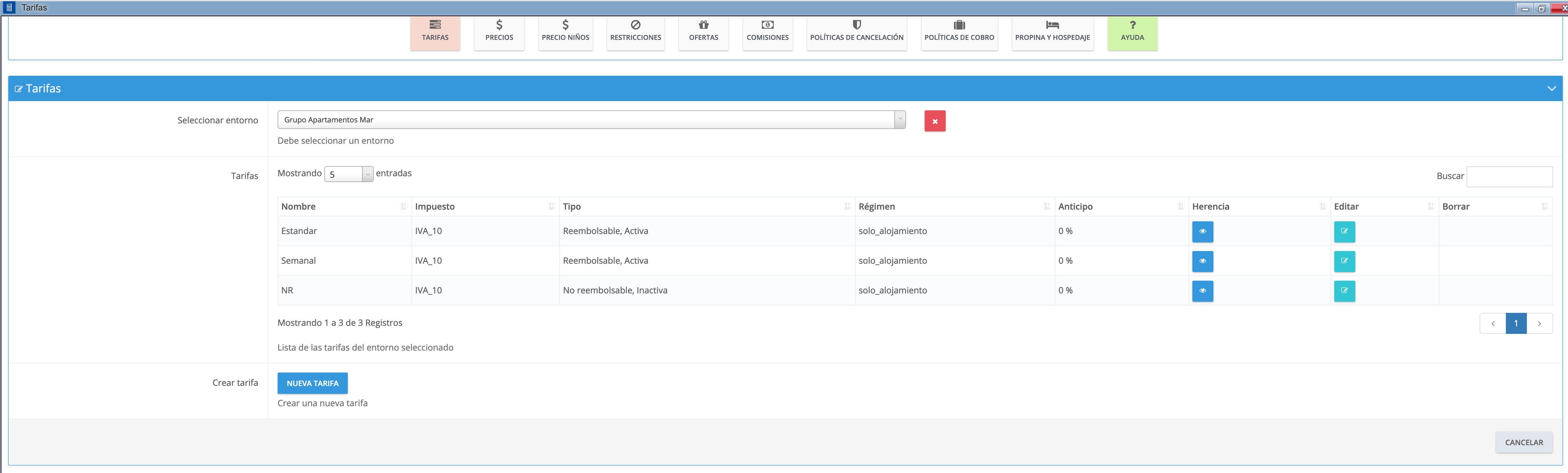Image resolution: width=1568 pixels, height=473 pixels.
Task: Focus the Buscar search field
Action: [x=1509, y=177]
